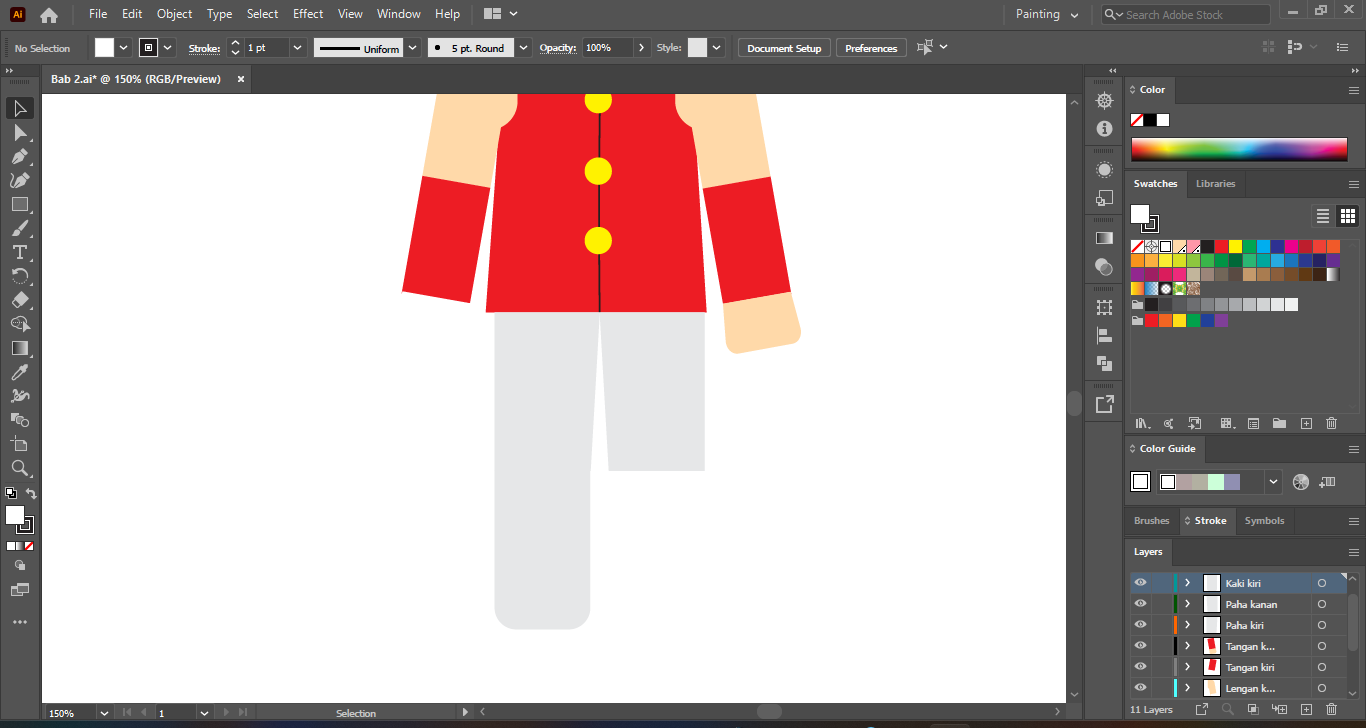Select the Pen tool
This screenshot has width=1366, height=728.
click(x=19, y=156)
